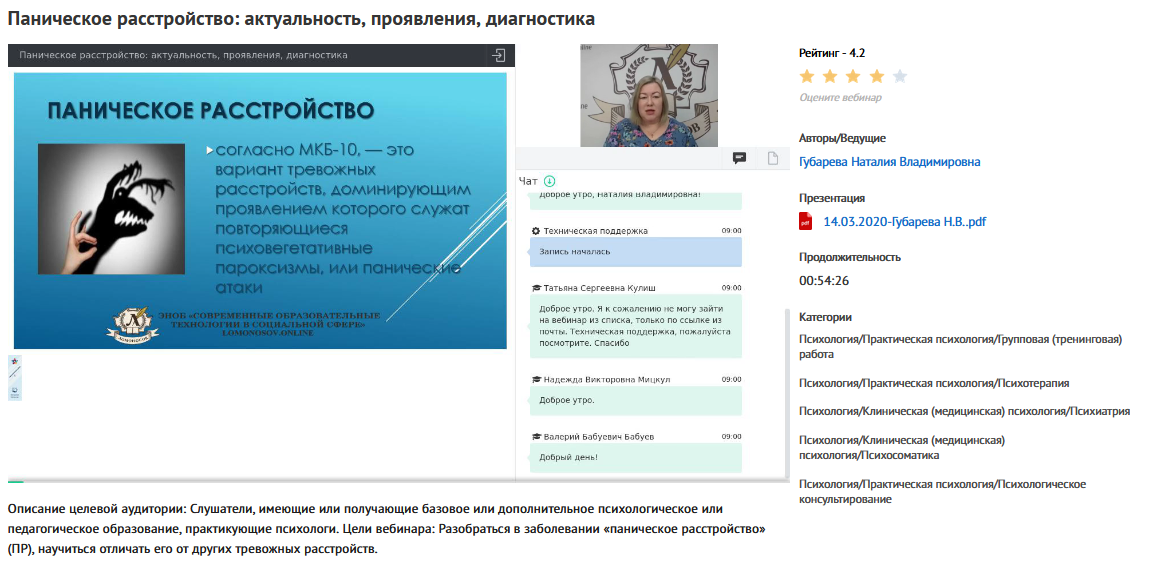Switch to the files document icon
The width and height of the screenshot is (1167, 576).
coord(773,158)
